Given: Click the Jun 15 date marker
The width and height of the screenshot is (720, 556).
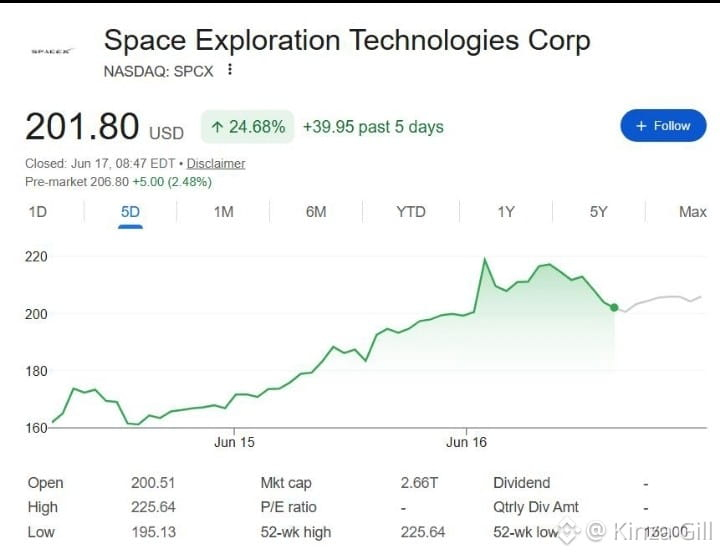Looking at the screenshot, I should point(234,442).
